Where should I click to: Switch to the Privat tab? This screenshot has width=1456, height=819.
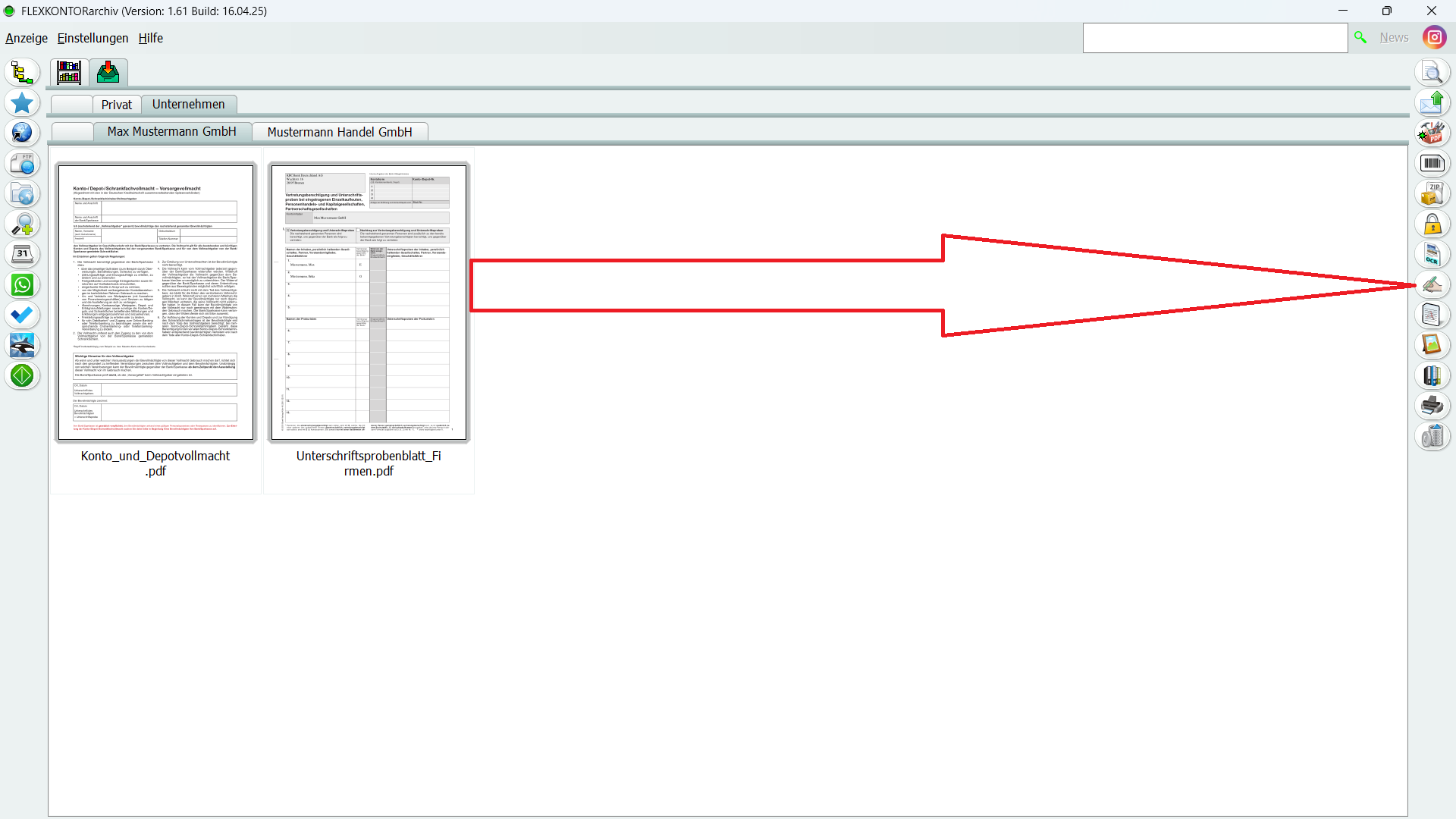pyautogui.click(x=116, y=105)
